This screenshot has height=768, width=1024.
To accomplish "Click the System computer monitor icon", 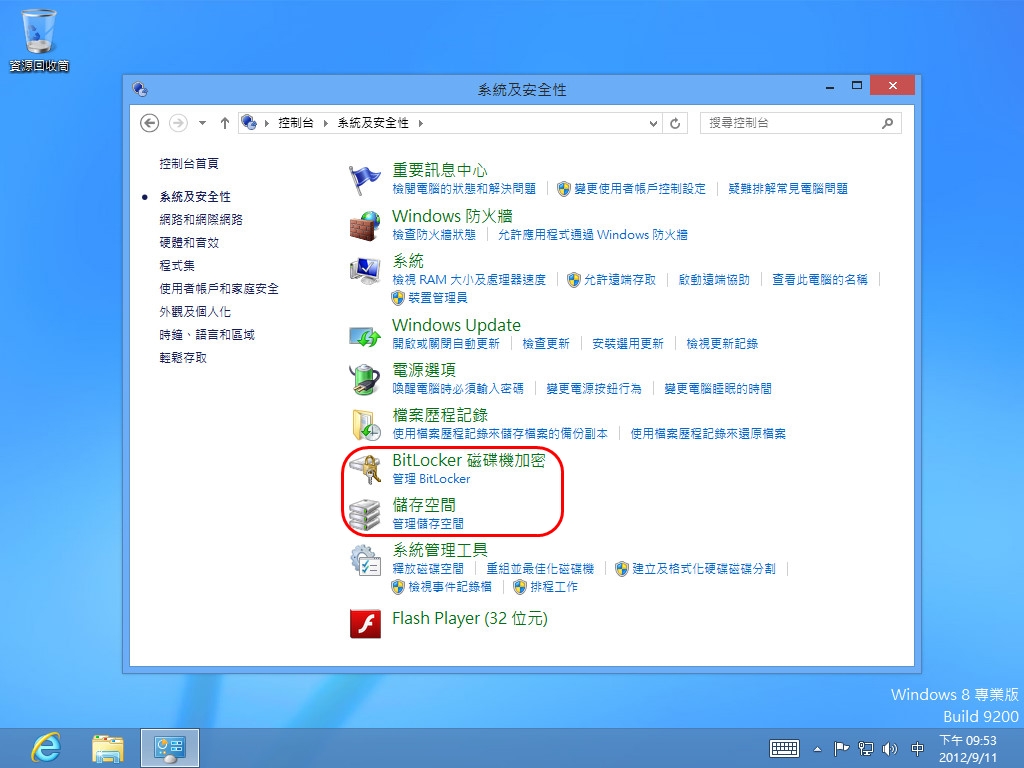I will point(364,270).
